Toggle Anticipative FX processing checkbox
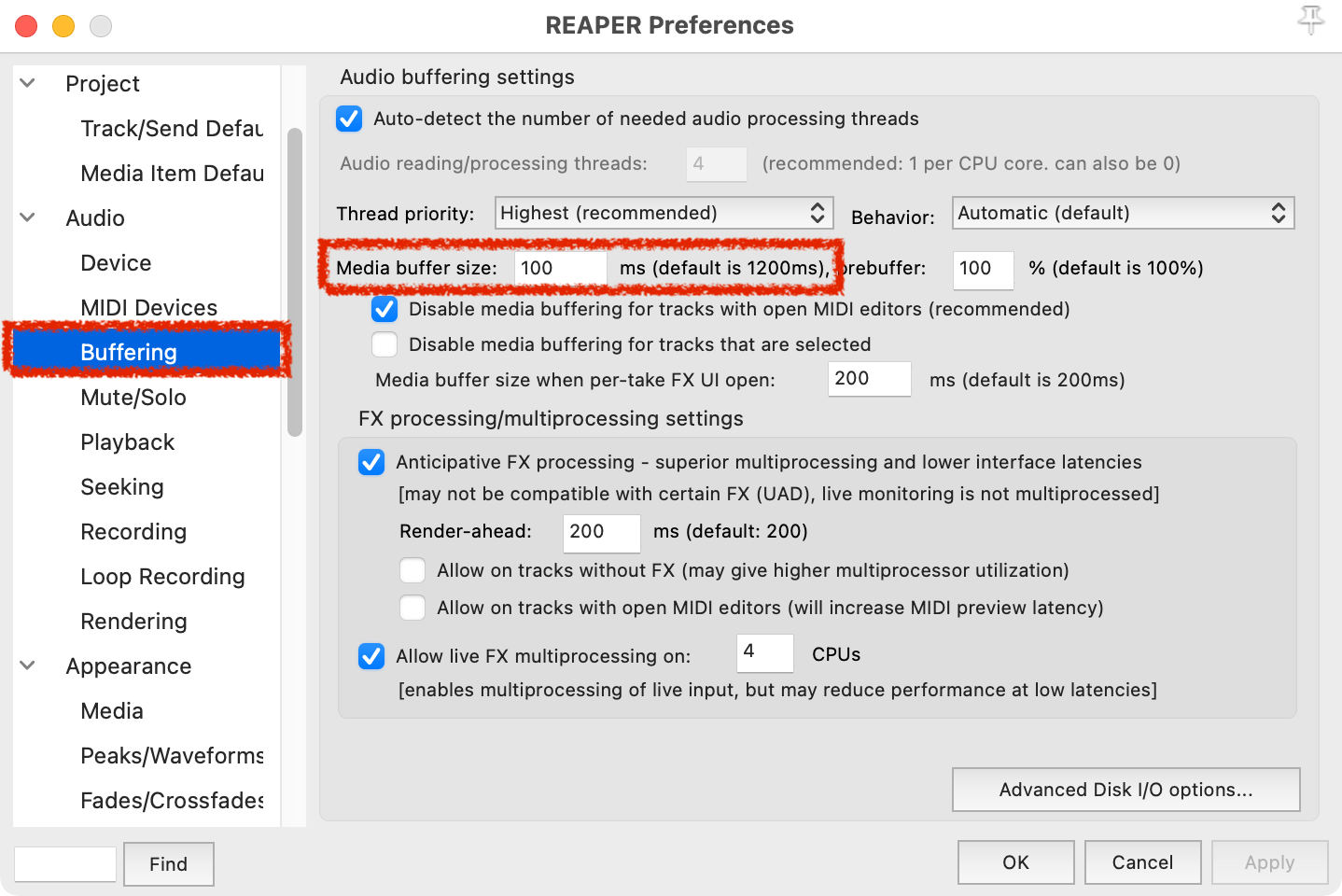Image resolution: width=1342 pixels, height=896 pixels. tap(371, 462)
